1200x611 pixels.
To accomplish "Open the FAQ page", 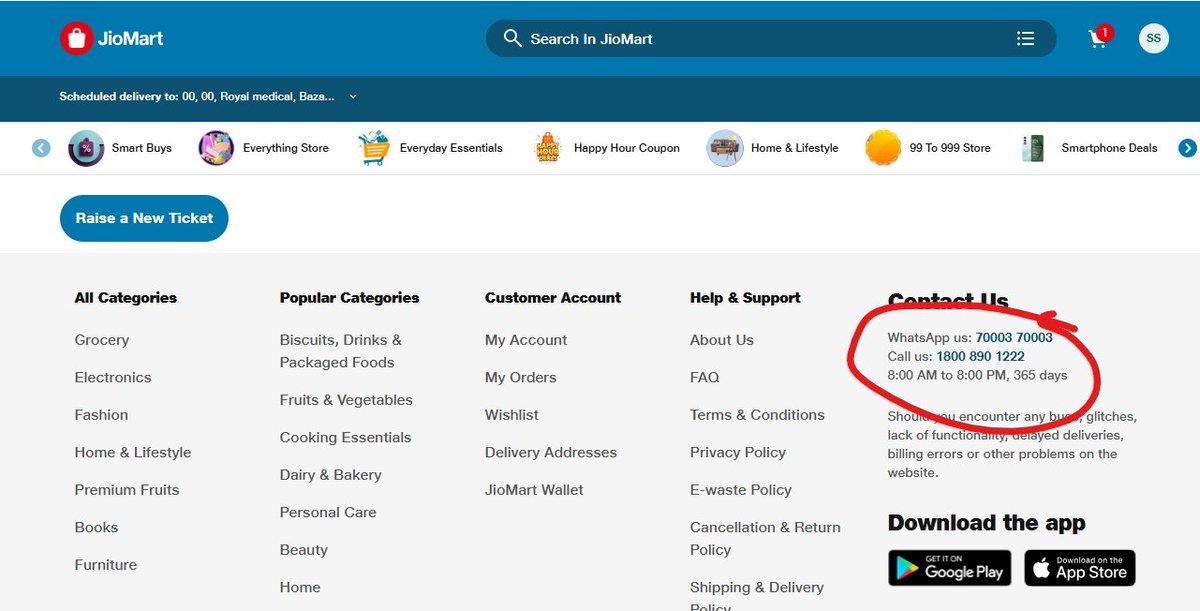I will coord(705,377).
